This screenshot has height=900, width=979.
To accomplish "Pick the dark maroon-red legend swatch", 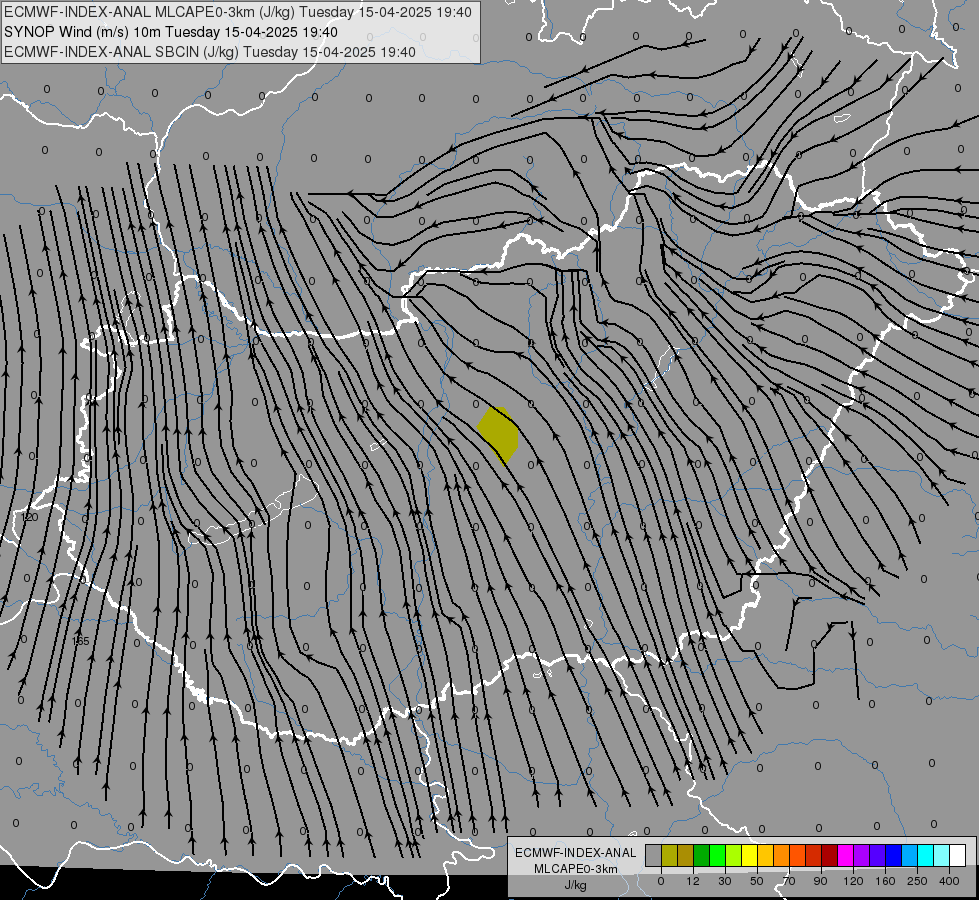I will tap(830, 855).
